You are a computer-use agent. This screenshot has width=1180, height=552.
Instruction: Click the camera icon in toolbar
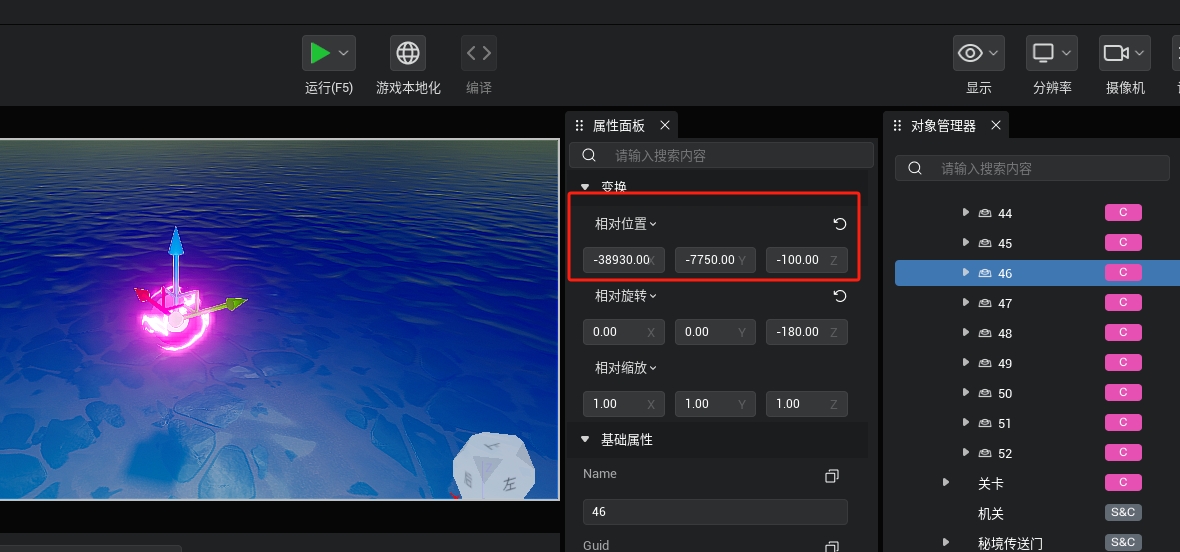(1114, 53)
